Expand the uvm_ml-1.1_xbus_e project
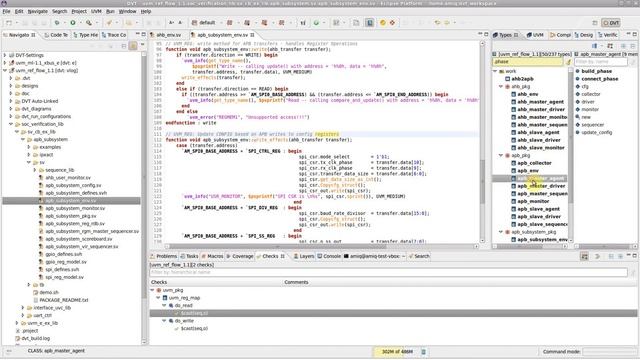 click(5, 63)
